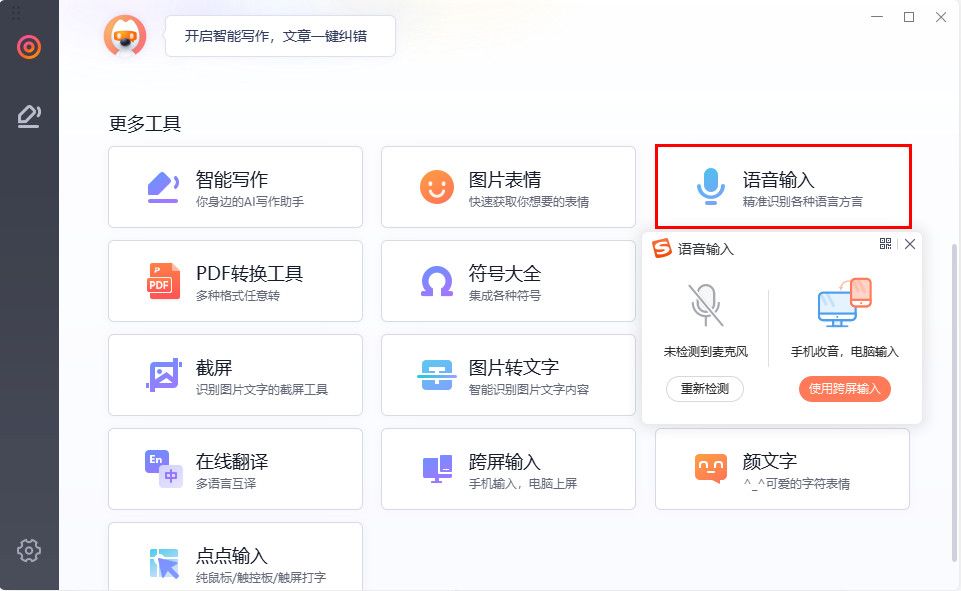961x591 pixels.
Task: Click the mascot avatar at top
Action: [125, 36]
